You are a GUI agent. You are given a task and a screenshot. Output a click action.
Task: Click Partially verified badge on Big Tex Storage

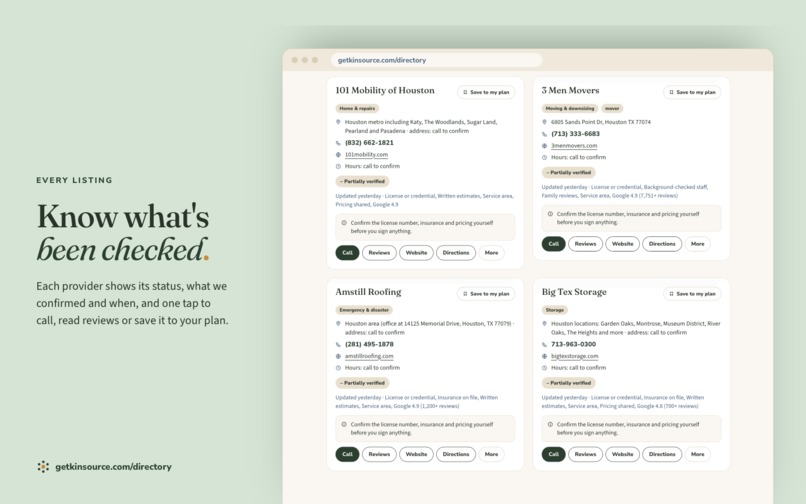click(569, 383)
